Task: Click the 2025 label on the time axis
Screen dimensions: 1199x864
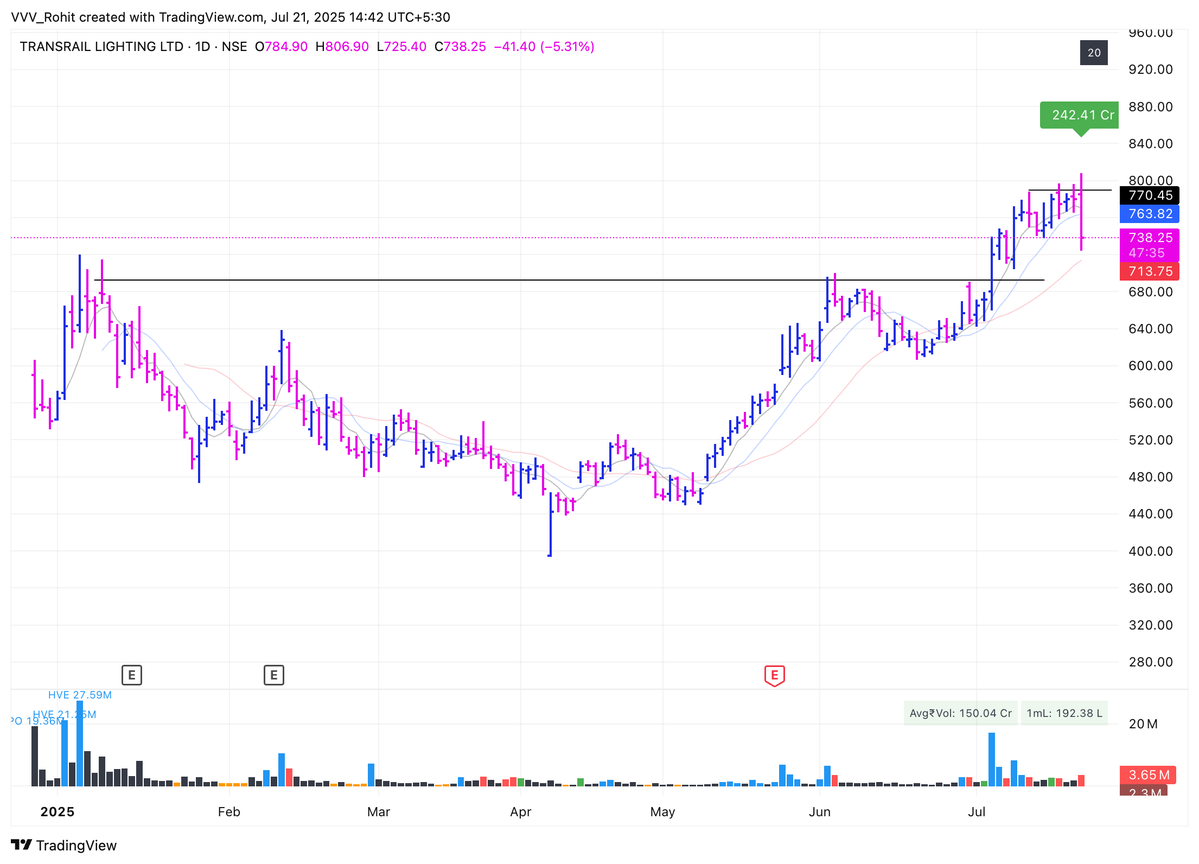Action: tap(57, 811)
